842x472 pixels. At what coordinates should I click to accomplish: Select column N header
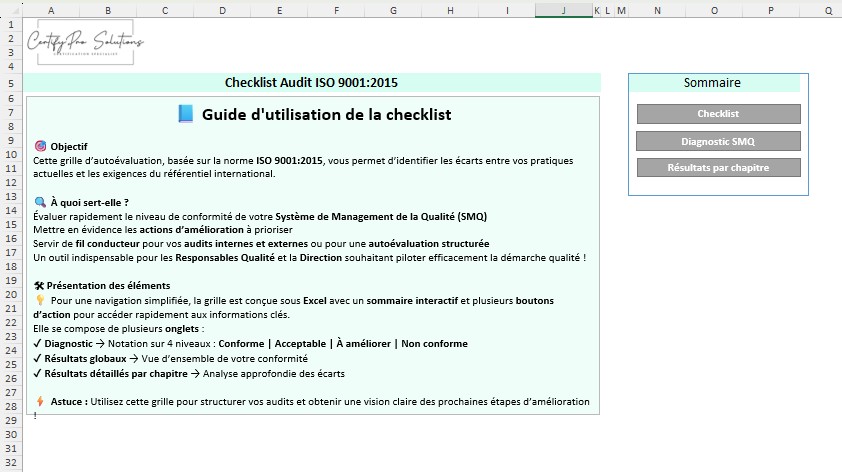pyautogui.click(x=657, y=10)
